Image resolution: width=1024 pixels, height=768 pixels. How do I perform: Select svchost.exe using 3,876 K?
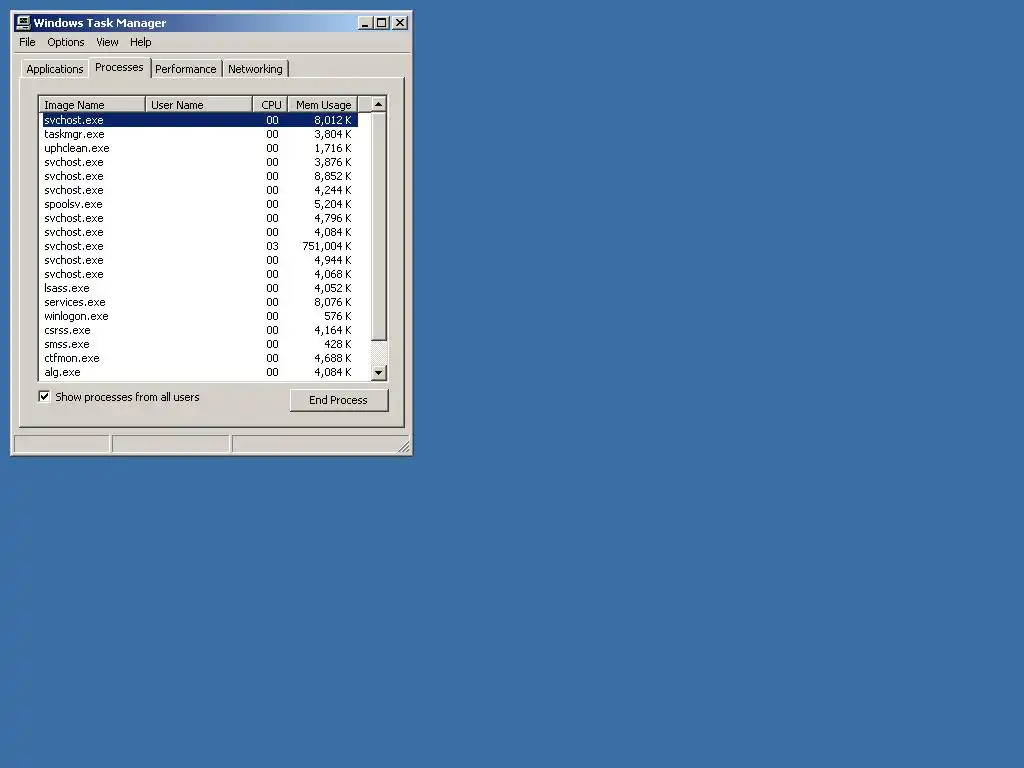199,162
